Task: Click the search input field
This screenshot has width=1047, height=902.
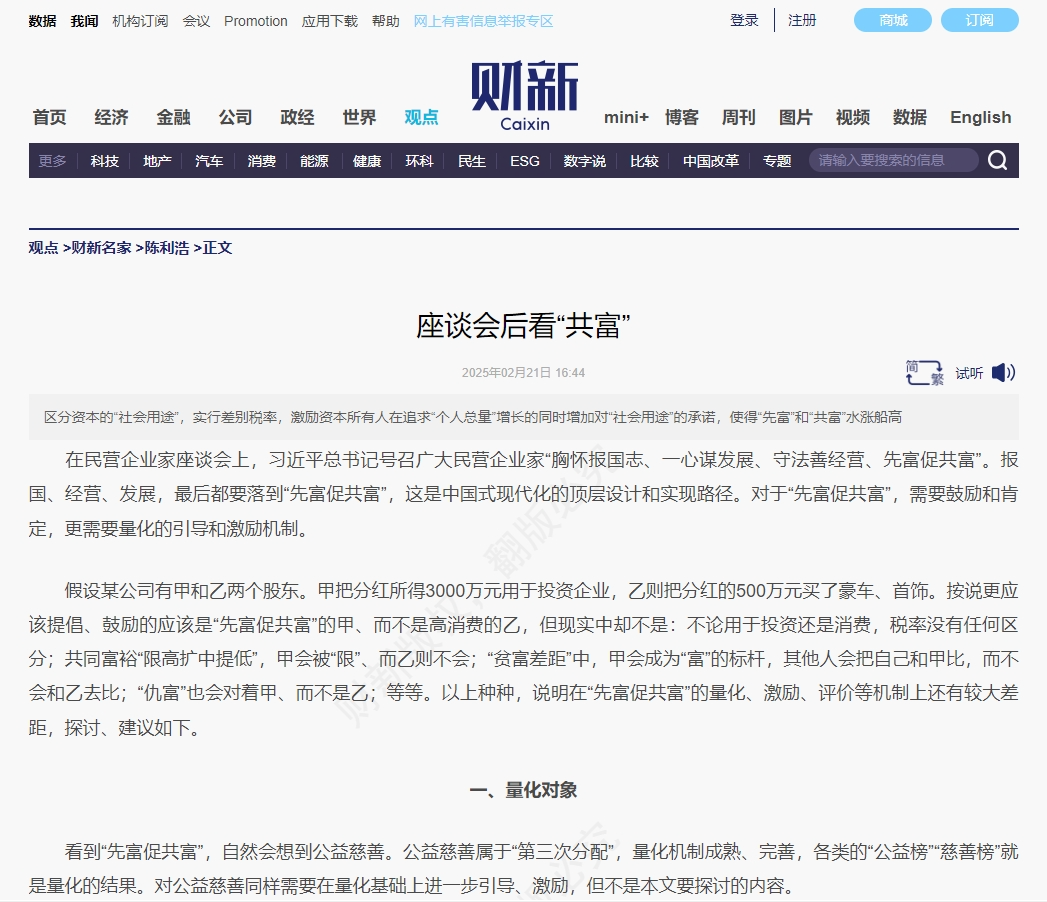Action: [x=892, y=159]
